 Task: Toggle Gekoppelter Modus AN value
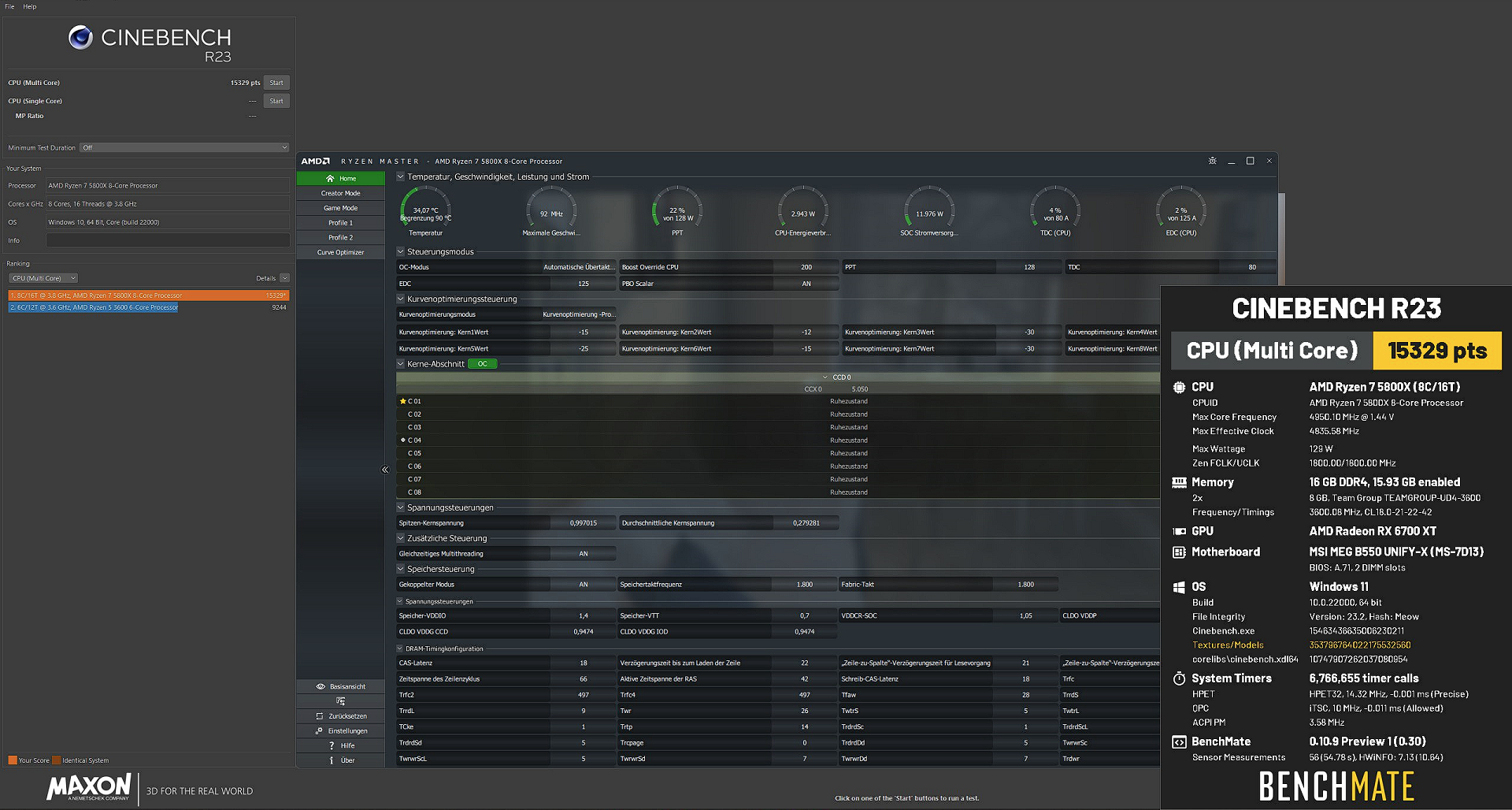584,585
